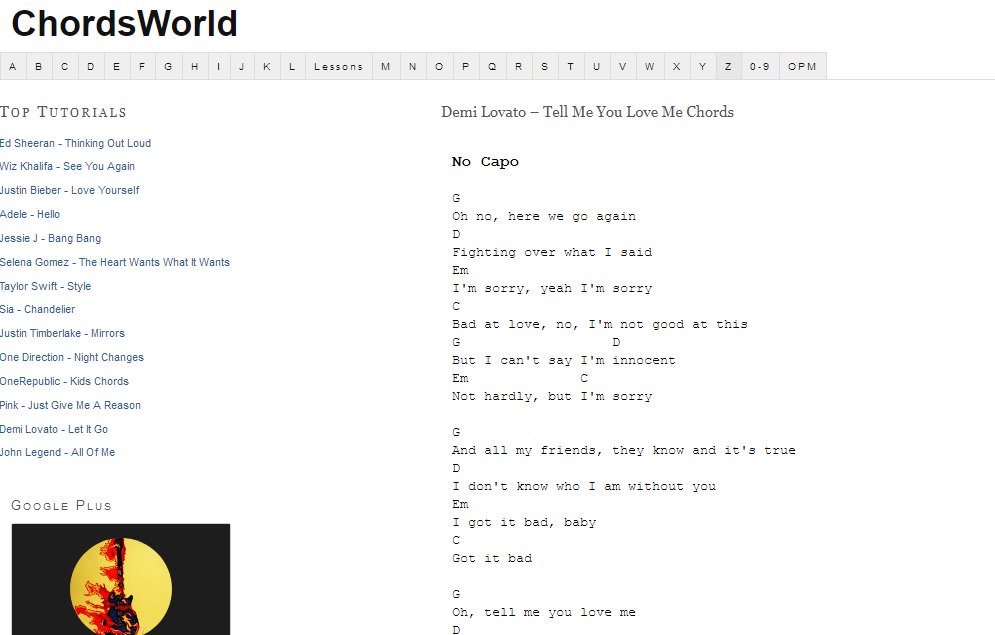The height and width of the screenshot is (635, 995).
Task: Select letter S in the alphabet navigation
Action: click(x=544, y=66)
